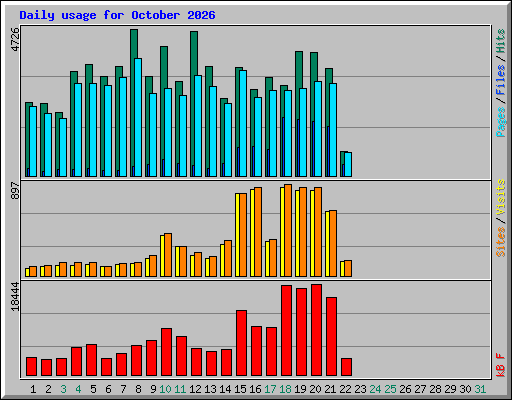The height and width of the screenshot is (400, 512).
Task: Click the chart title 'Daily usage for October 2026'
Action: point(117,15)
